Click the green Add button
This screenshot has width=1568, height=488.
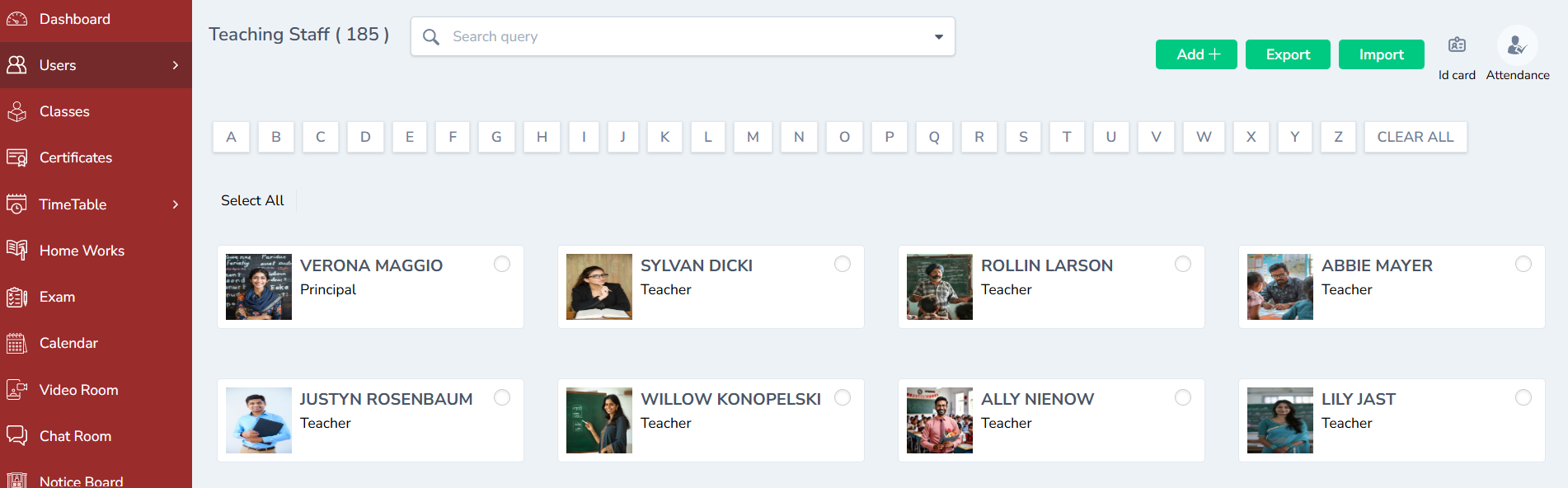(1196, 54)
